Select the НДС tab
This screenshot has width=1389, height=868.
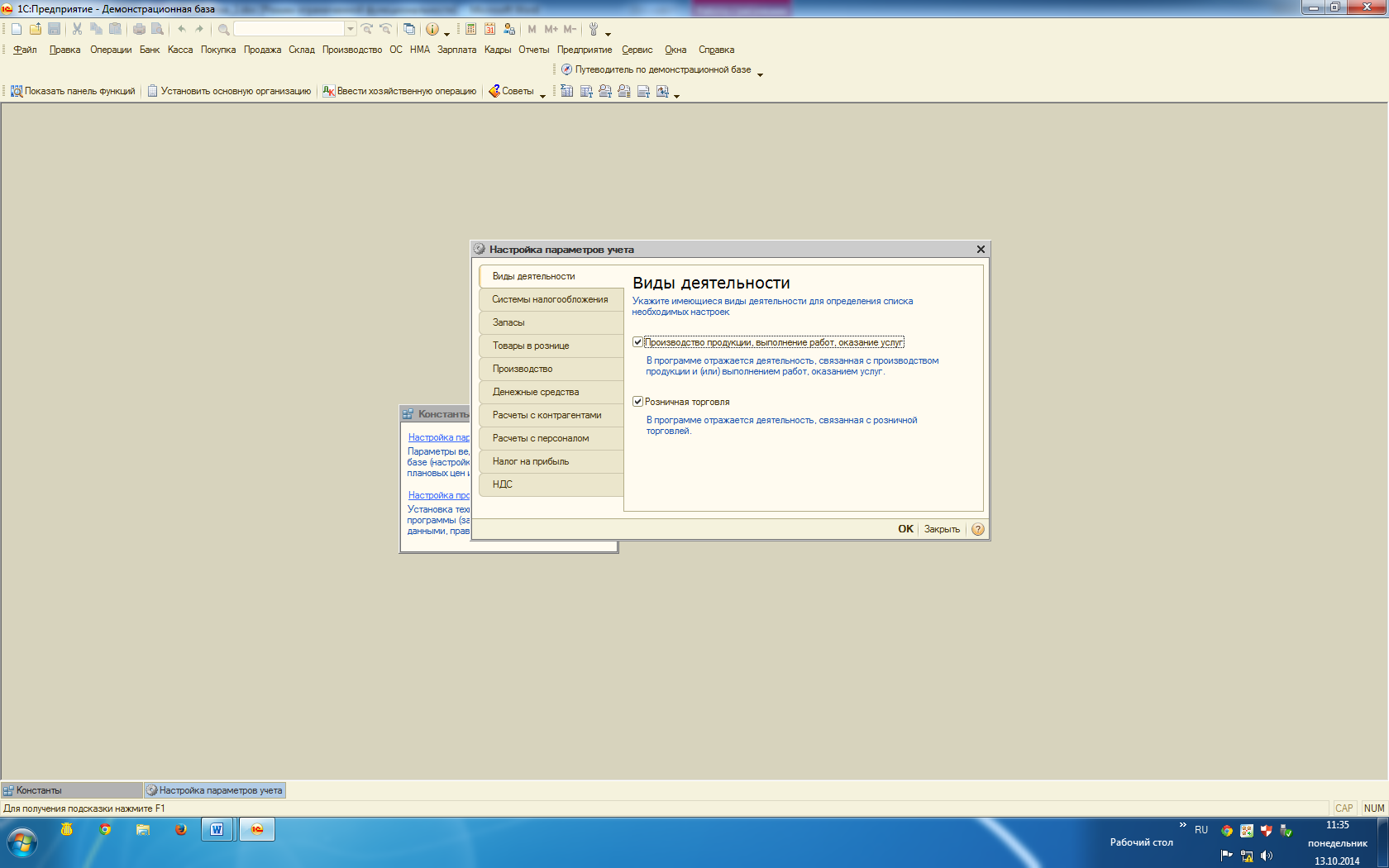pos(551,484)
